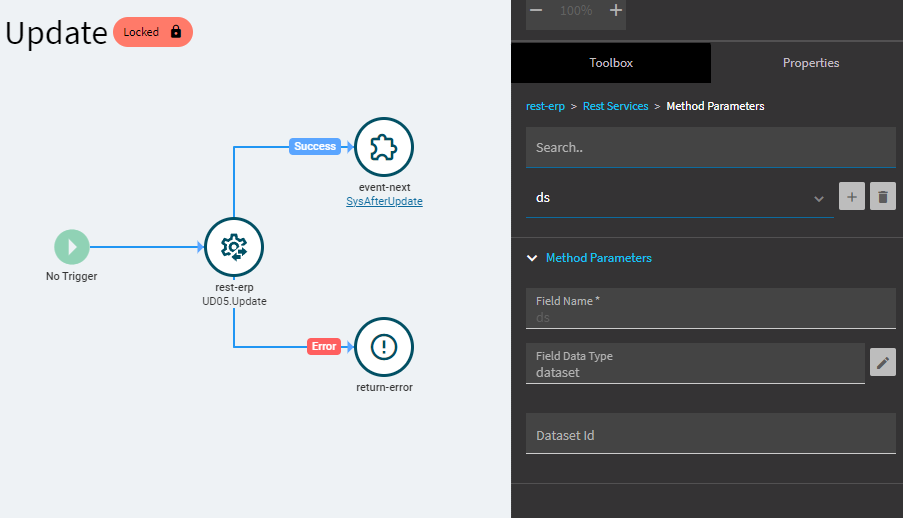Select the event-next puzzle piece node
This screenshot has width=903, height=518.
384,147
